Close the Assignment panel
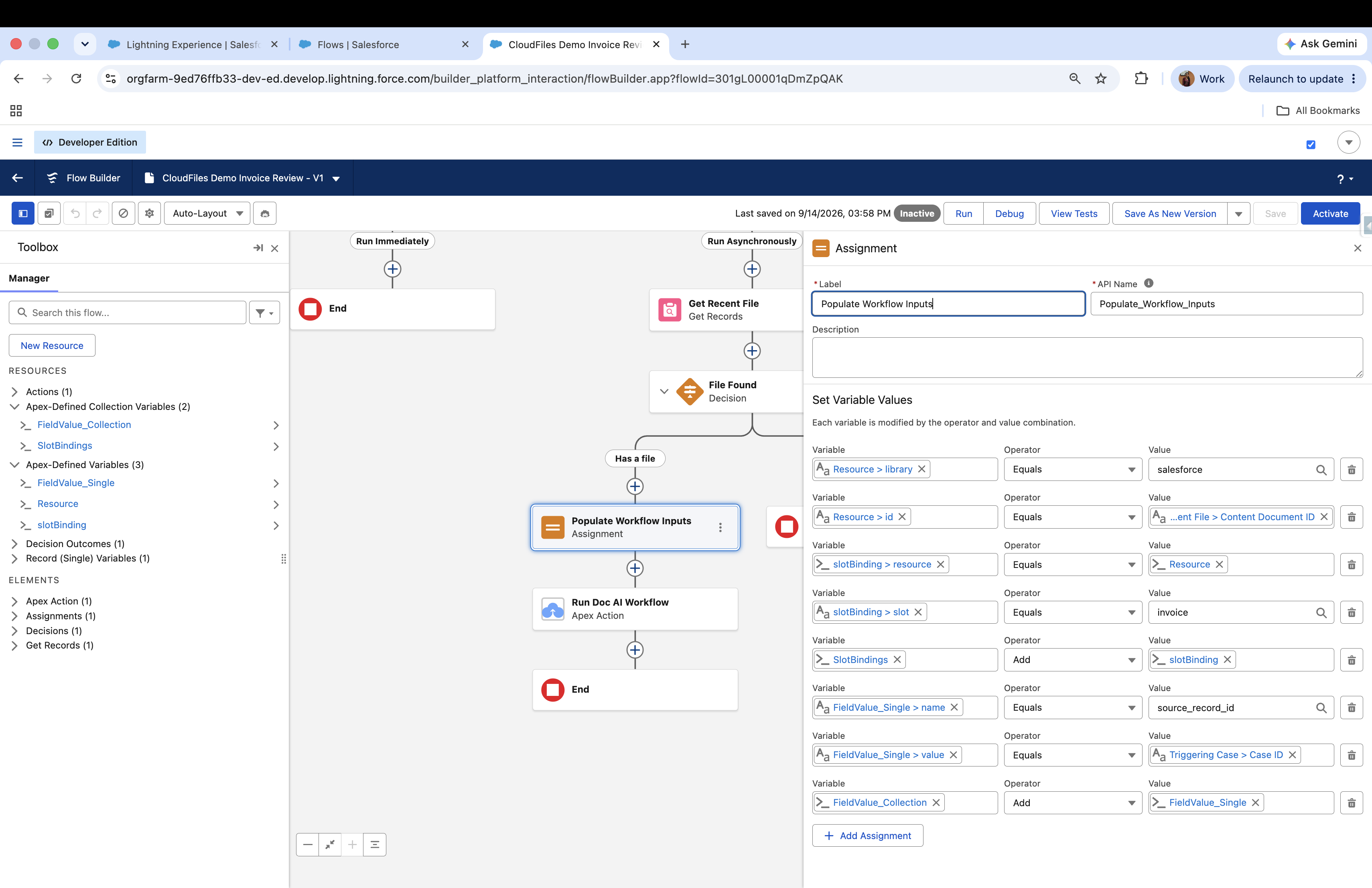Screen dimensions: 1372x888 click(x=1358, y=248)
